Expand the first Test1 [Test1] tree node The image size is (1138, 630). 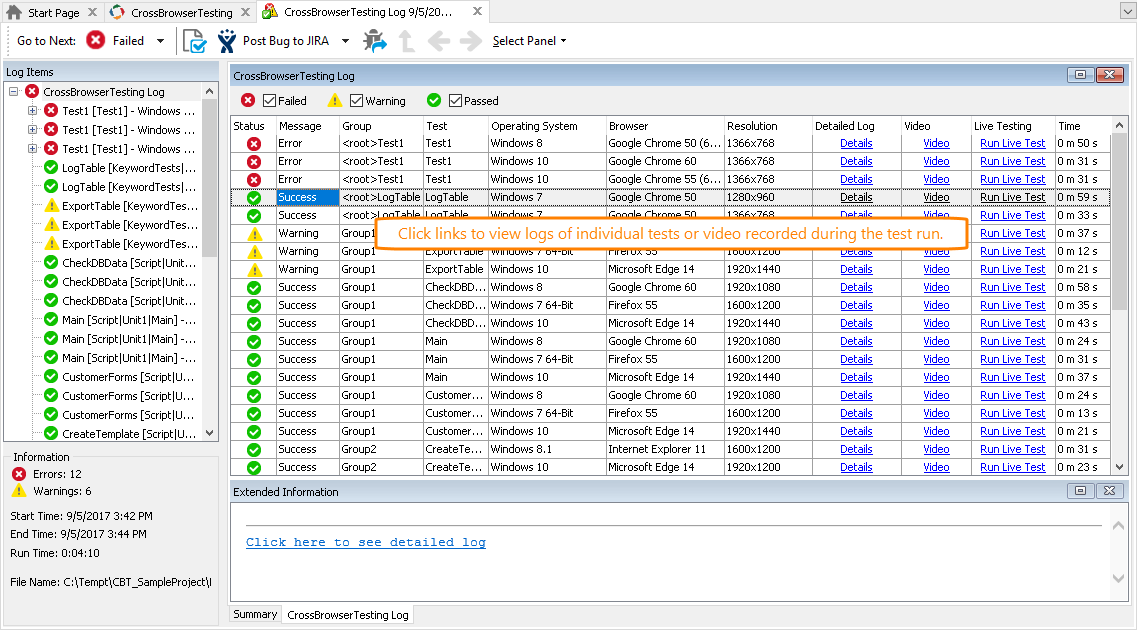[33, 110]
